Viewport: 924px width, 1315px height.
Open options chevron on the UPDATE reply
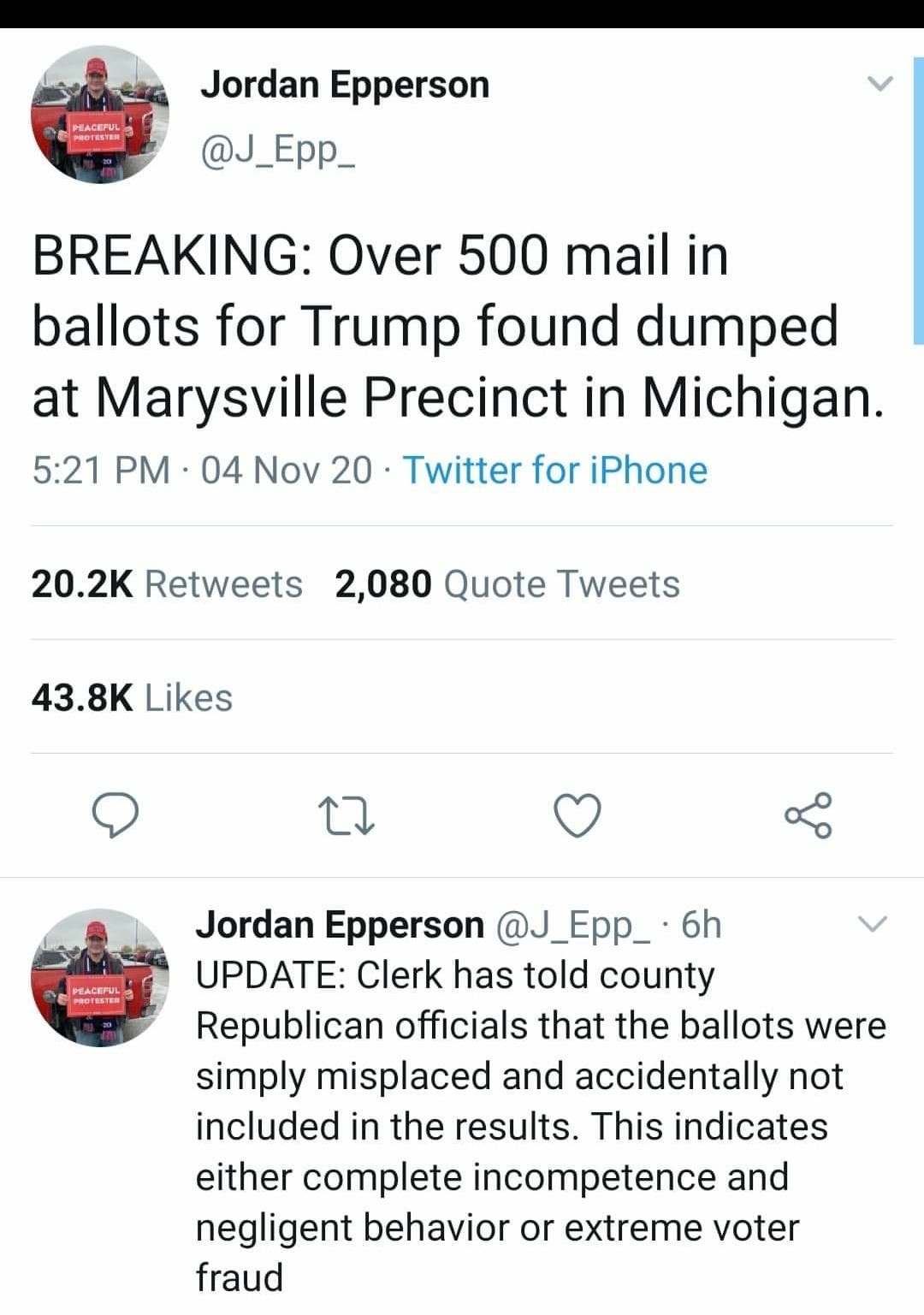coord(874,924)
